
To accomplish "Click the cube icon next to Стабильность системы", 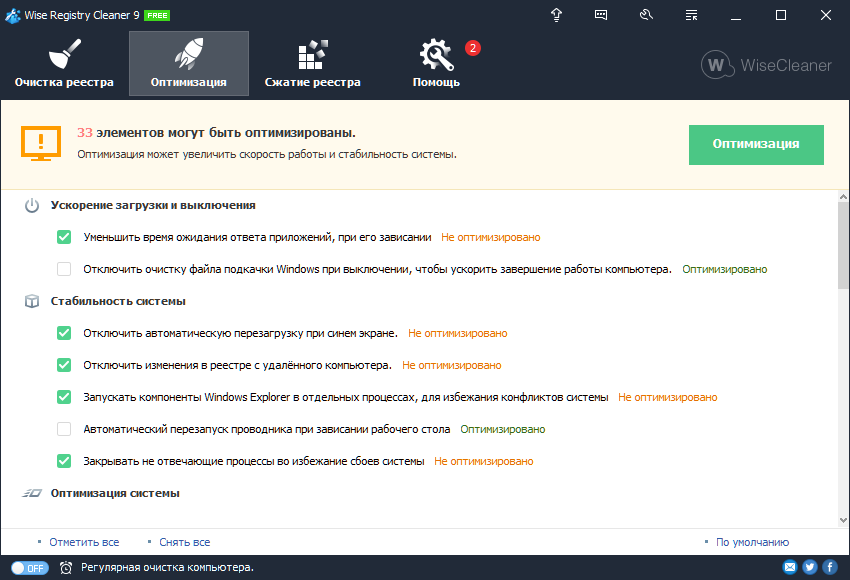I will pyautogui.click(x=32, y=301).
